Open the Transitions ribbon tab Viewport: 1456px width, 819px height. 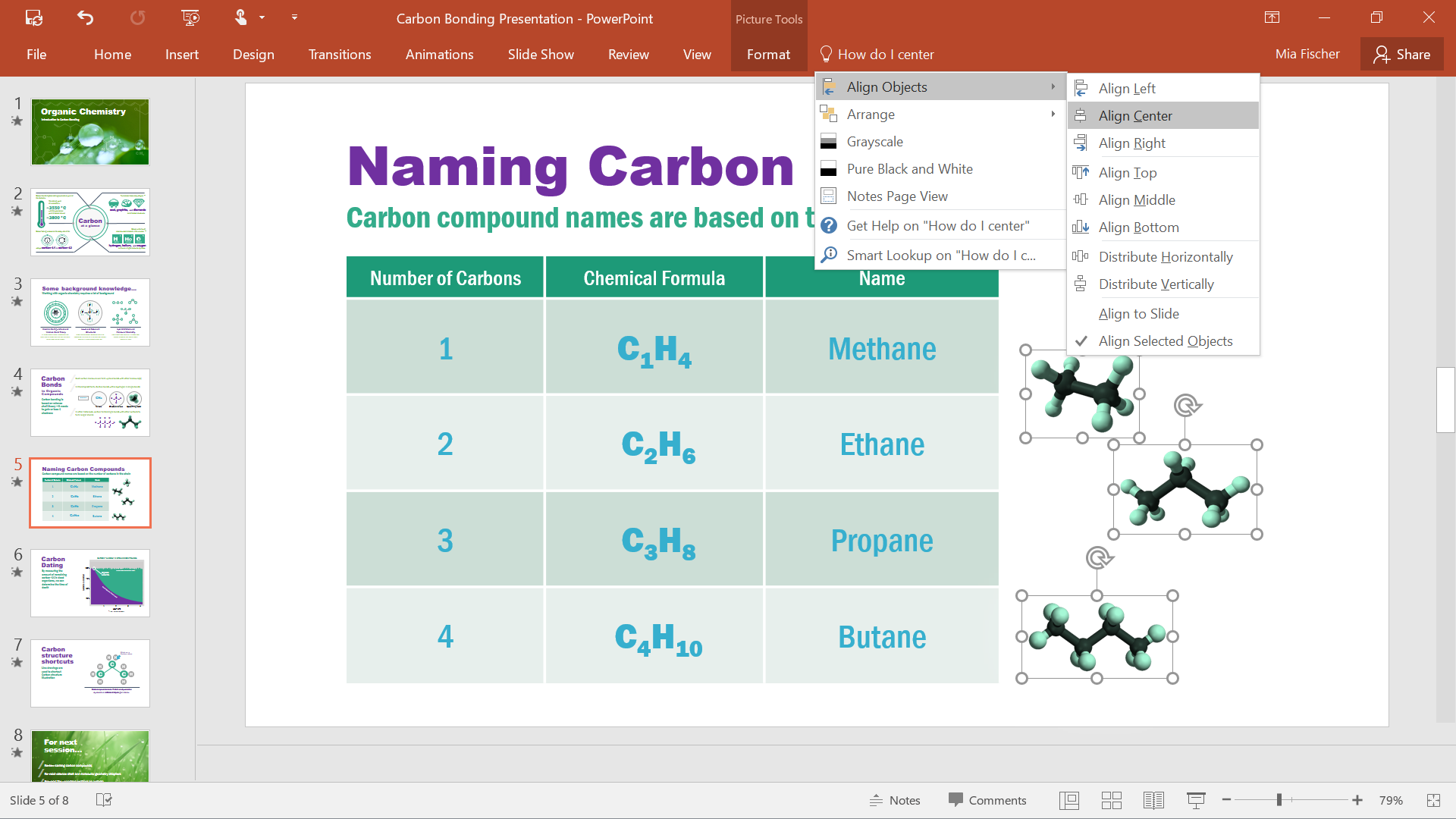[339, 55]
